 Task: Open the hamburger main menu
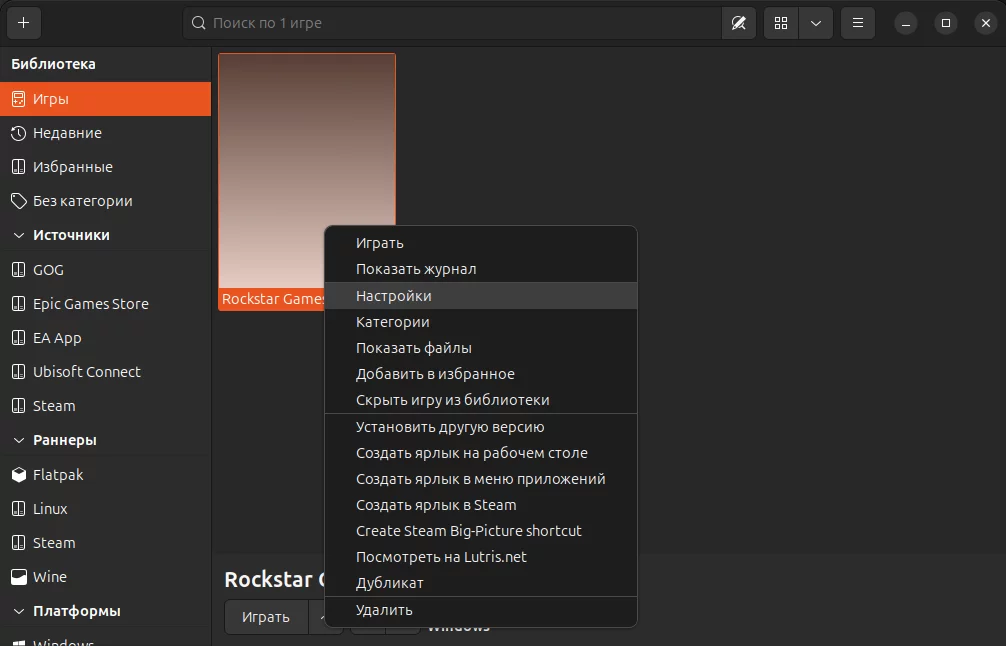click(858, 23)
